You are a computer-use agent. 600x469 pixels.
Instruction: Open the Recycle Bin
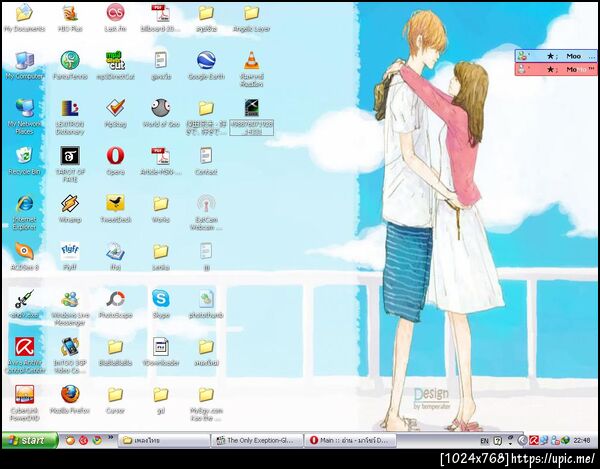point(24,161)
